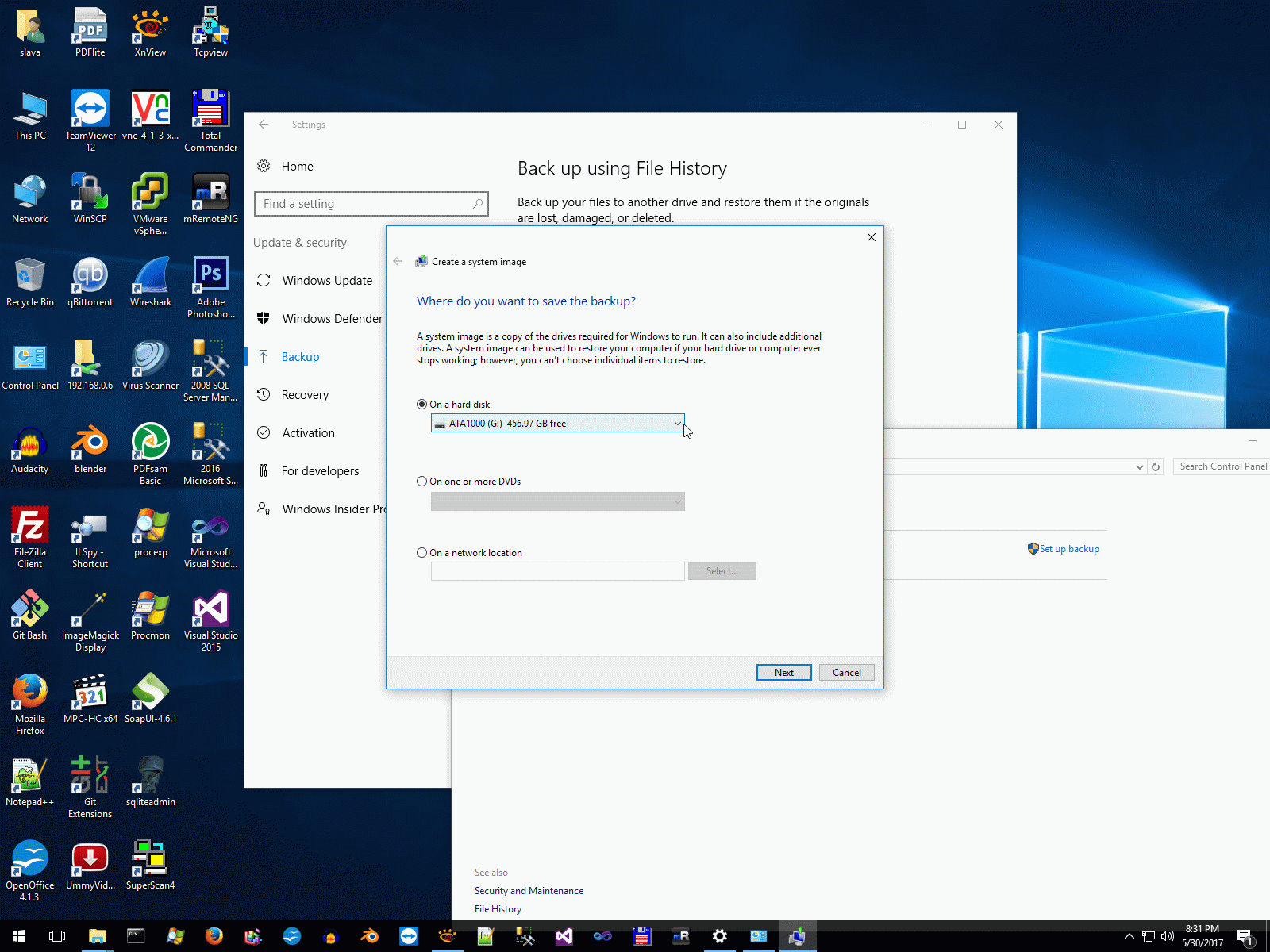The height and width of the screenshot is (952, 1270).
Task: Open the Windows Start menu
Action: tap(19, 936)
